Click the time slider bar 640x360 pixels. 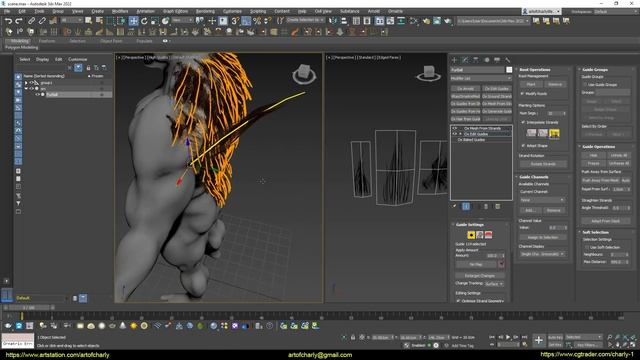pyautogui.click(x=29, y=307)
